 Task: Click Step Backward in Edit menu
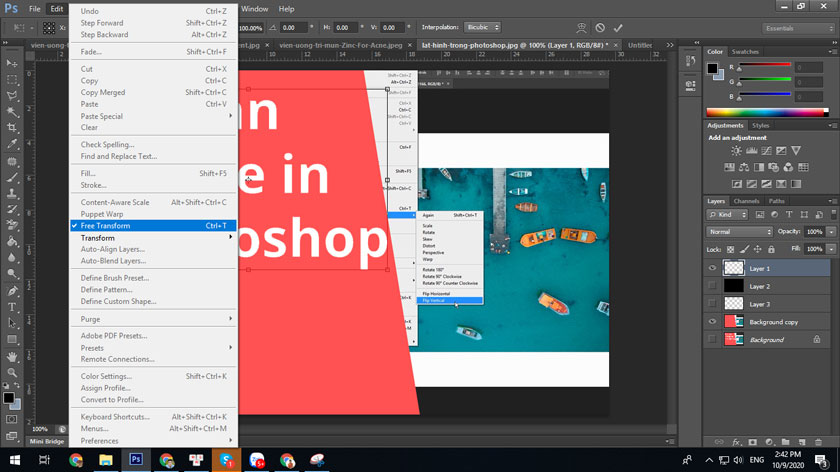[x=153, y=34]
